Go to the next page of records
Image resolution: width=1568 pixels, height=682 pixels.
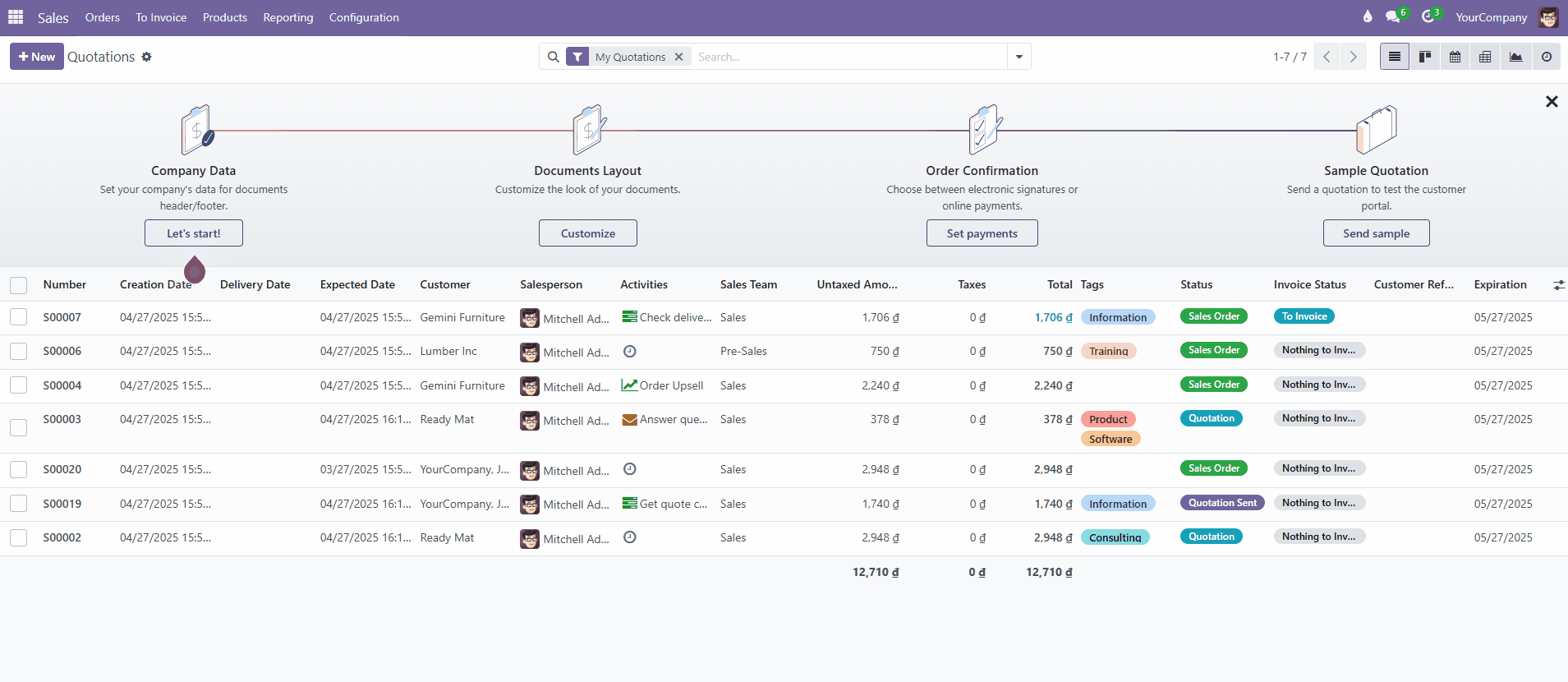(1354, 57)
